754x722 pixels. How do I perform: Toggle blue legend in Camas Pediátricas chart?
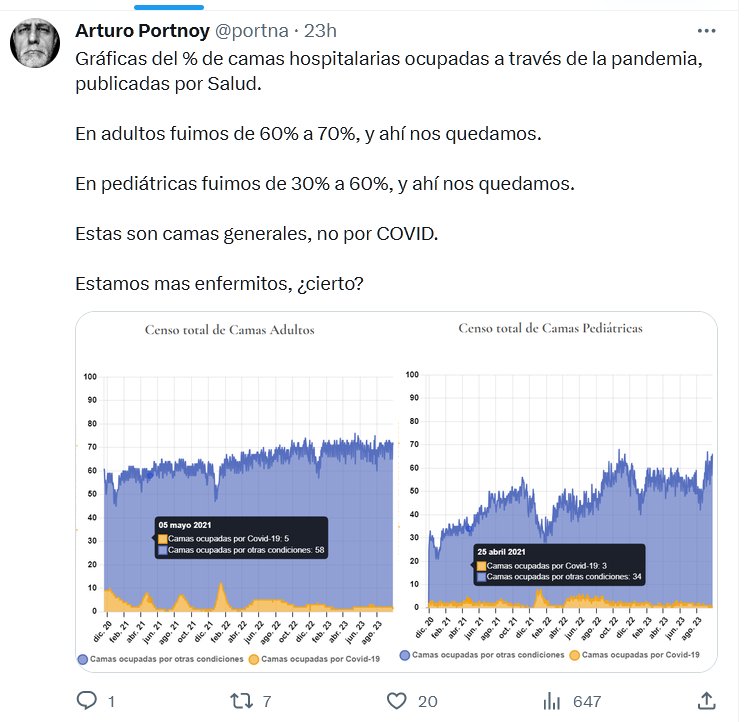pyautogui.click(x=405, y=655)
